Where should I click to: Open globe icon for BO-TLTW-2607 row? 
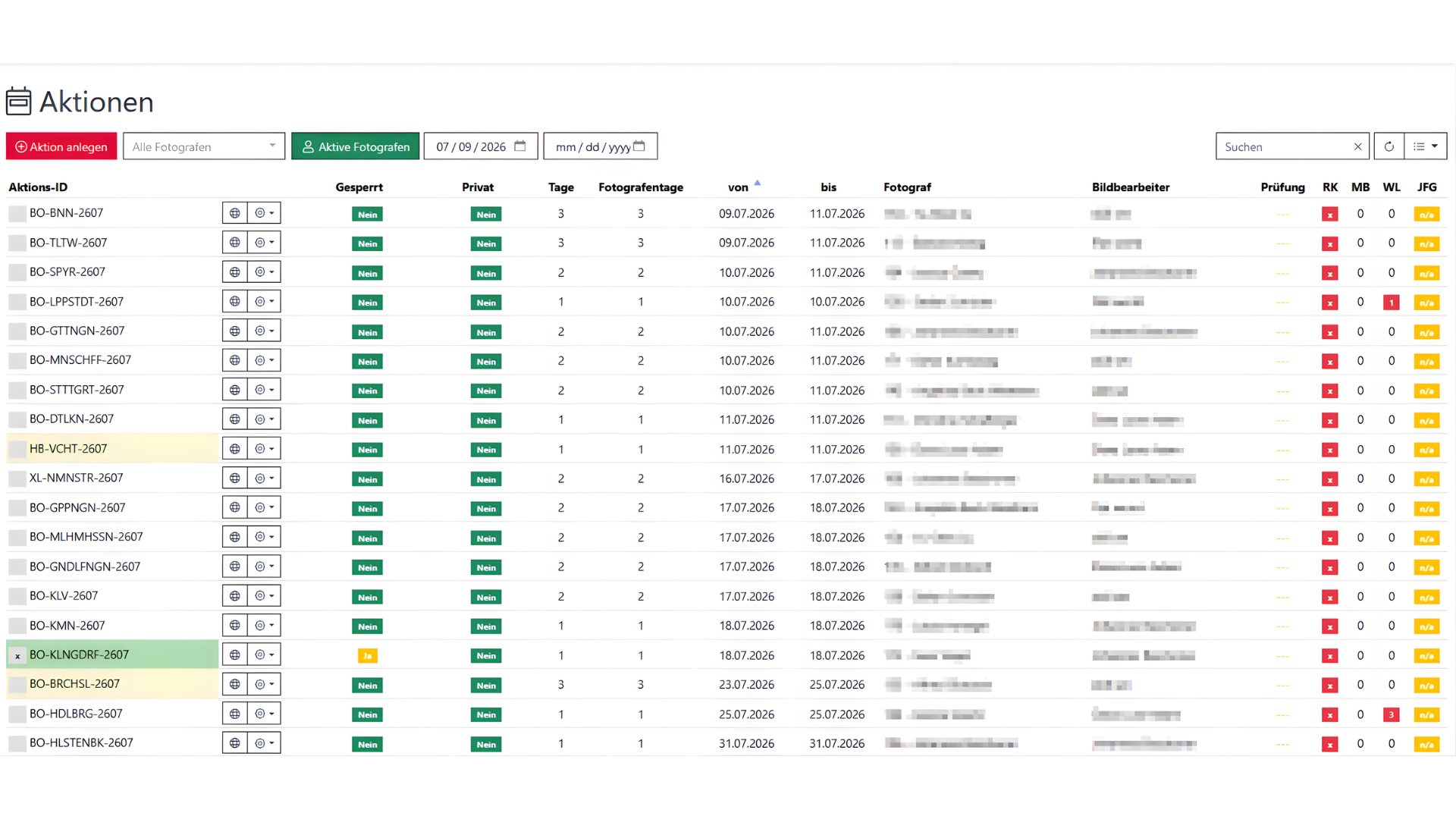pyautogui.click(x=235, y=243)
